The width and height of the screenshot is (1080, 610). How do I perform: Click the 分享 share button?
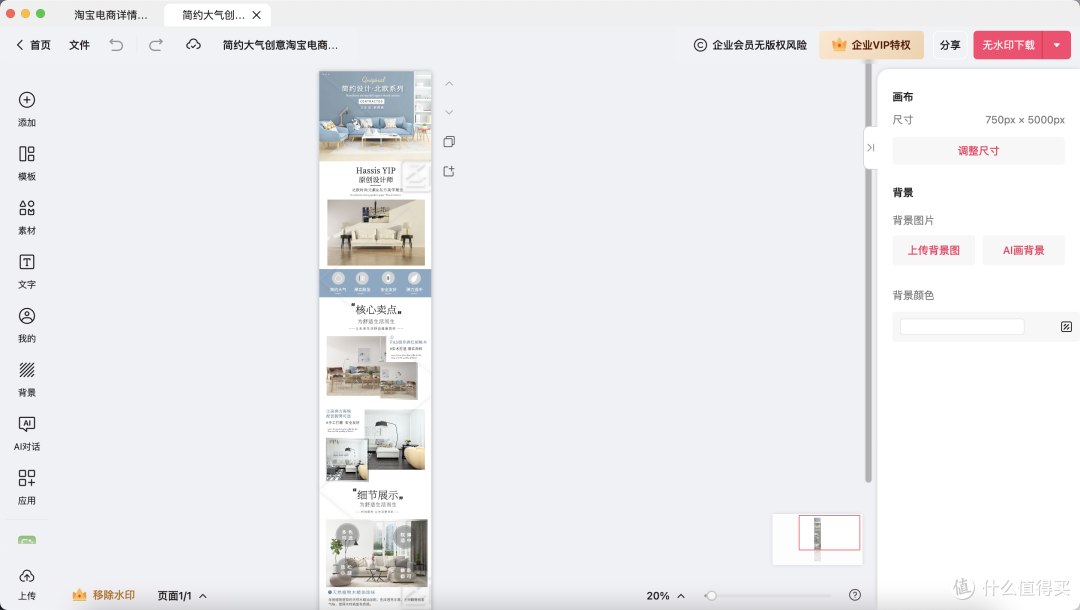click(x=950, y=45)
